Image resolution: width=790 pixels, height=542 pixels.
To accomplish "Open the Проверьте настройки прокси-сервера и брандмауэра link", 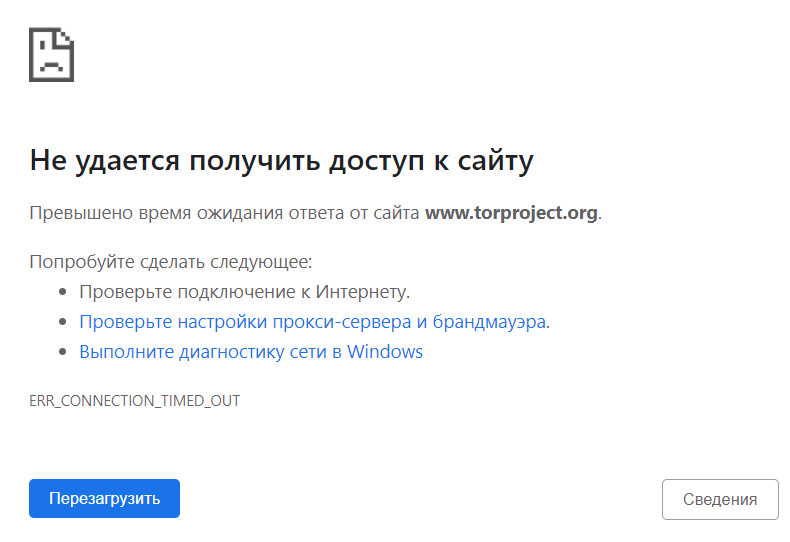I will [313, 322].
